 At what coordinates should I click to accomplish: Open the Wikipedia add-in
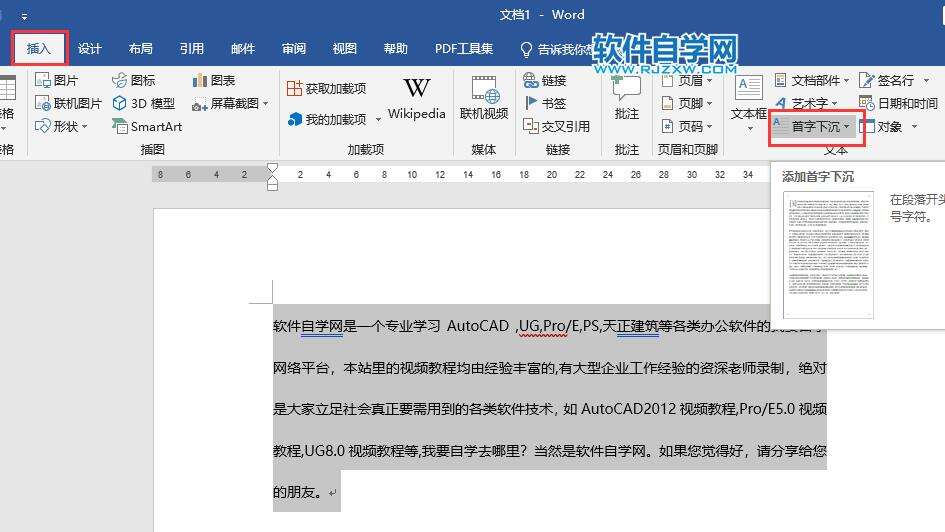(x=416, y=99)
